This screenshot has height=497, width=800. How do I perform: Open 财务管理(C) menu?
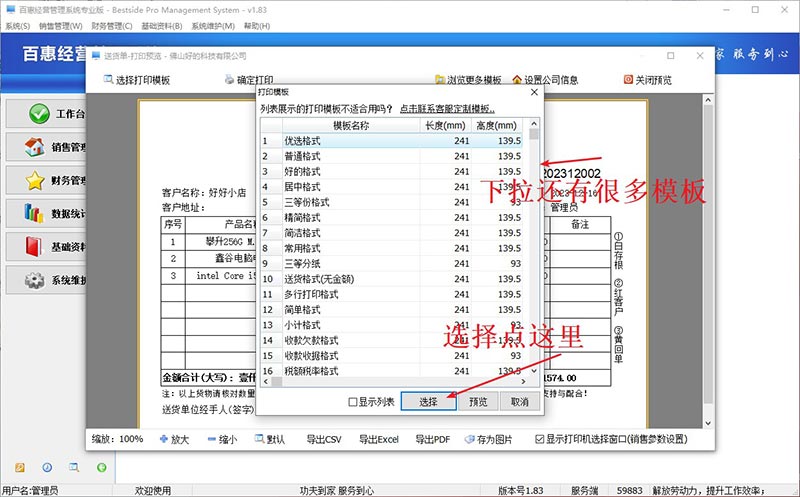(112, 26)
